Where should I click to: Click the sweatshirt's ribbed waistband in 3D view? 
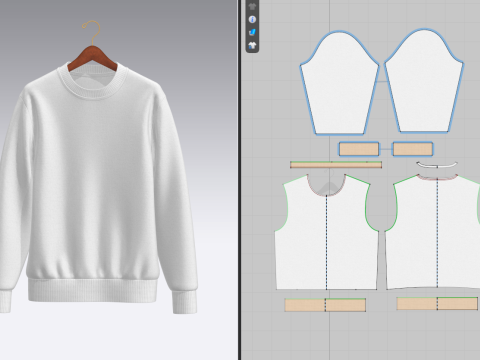[x=92, y=291]
